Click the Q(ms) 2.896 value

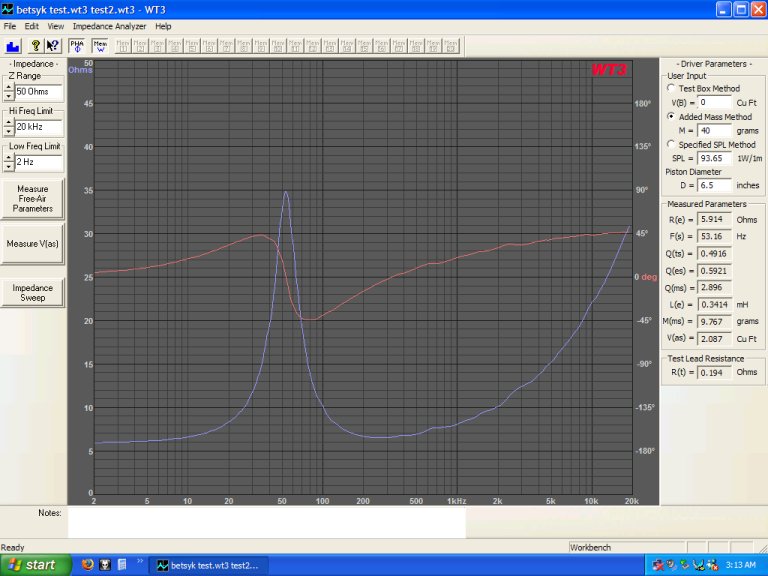coord(714,288)
